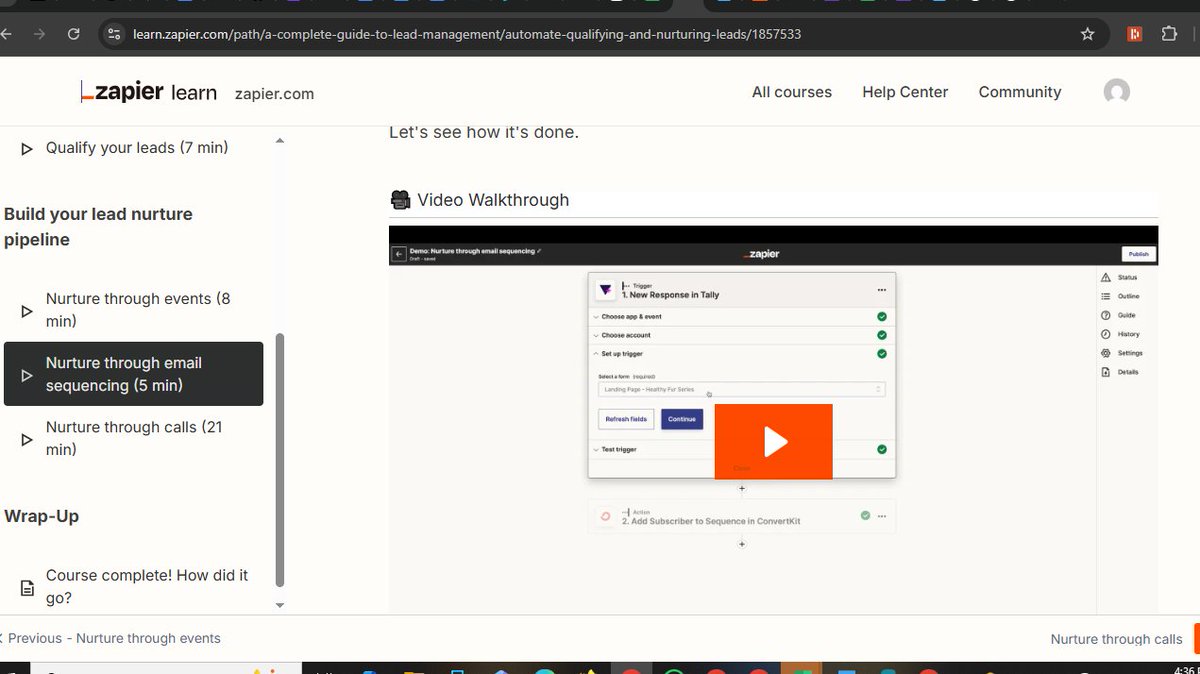Go back using the browser back arrow
Image resolution: width=1200 pixels, height=674 pixels.
[x=6, y=34]
